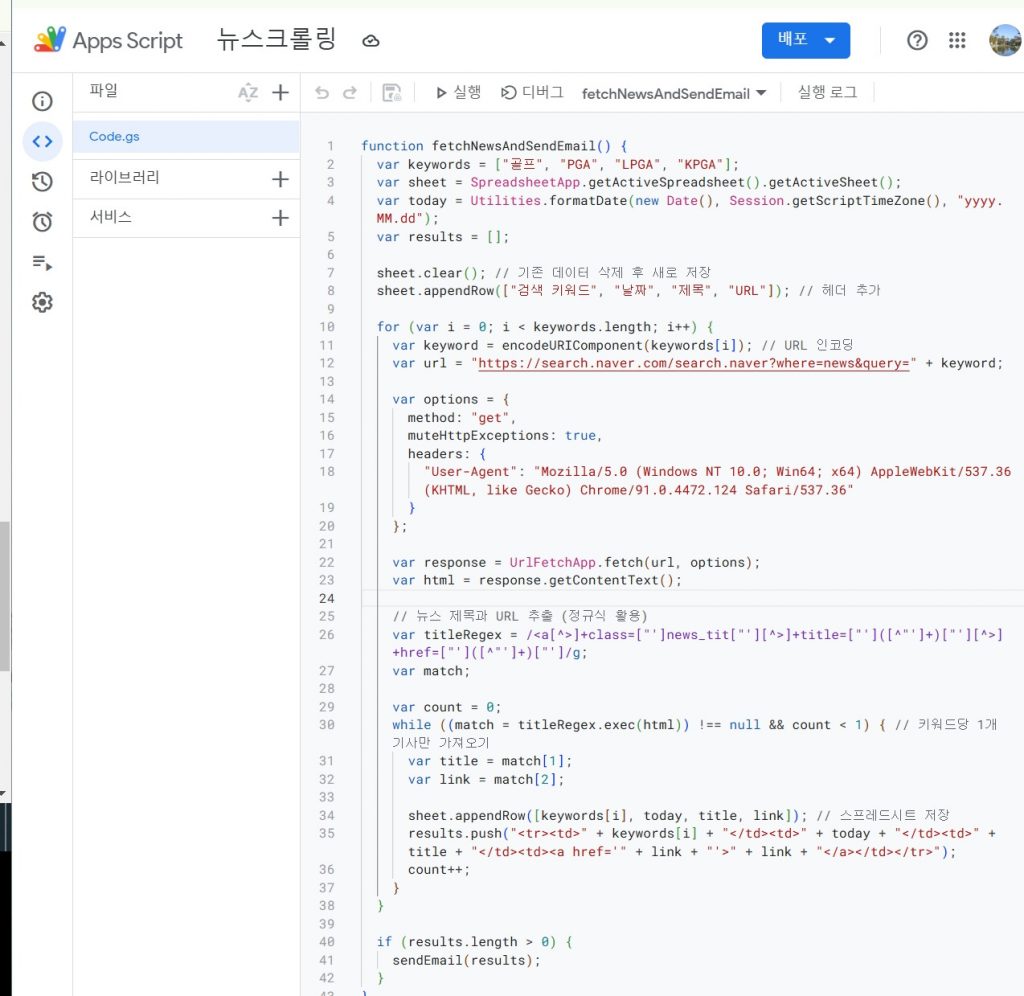
Task: Open the 실행 로그 execution log
Action: coord(827,93)
